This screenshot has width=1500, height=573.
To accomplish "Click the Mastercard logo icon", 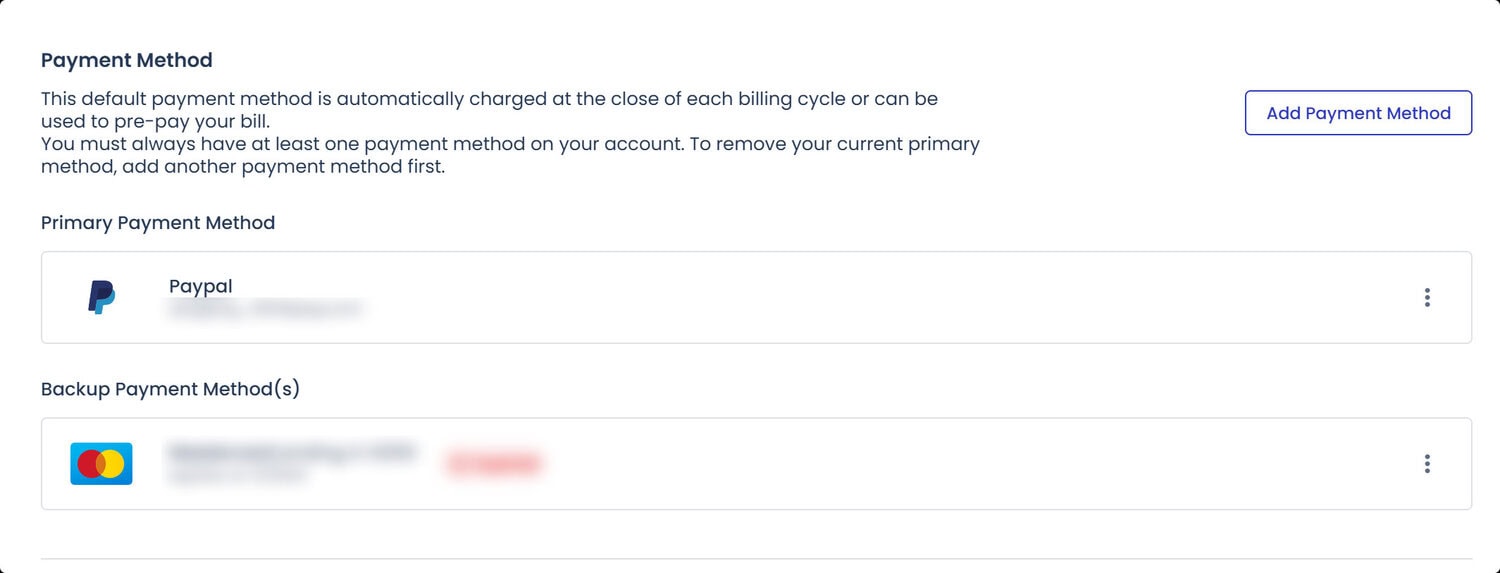I will coord(101,464).
